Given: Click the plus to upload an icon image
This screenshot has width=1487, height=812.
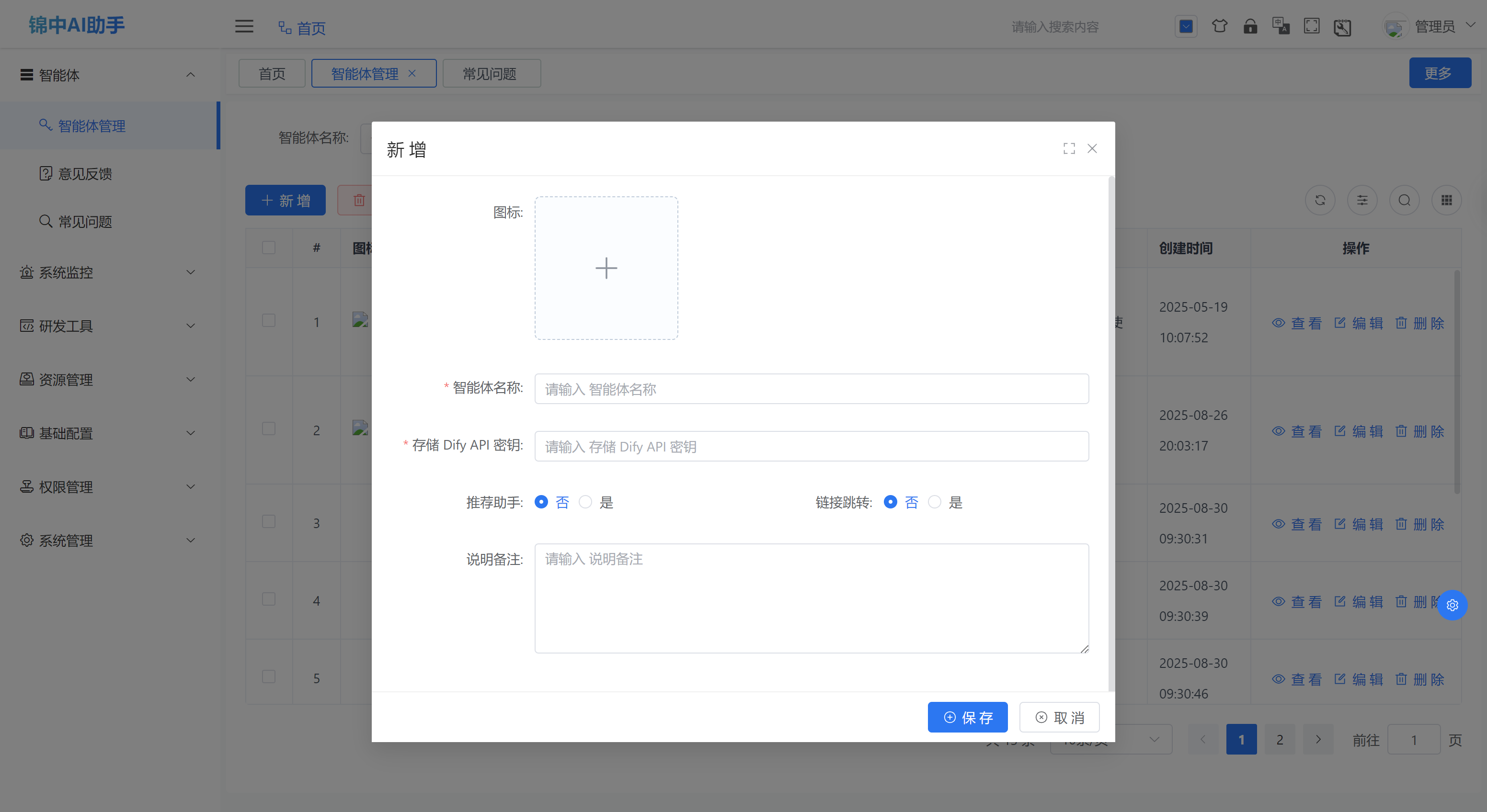Looking at the screenshot, I should coord(606,268).
